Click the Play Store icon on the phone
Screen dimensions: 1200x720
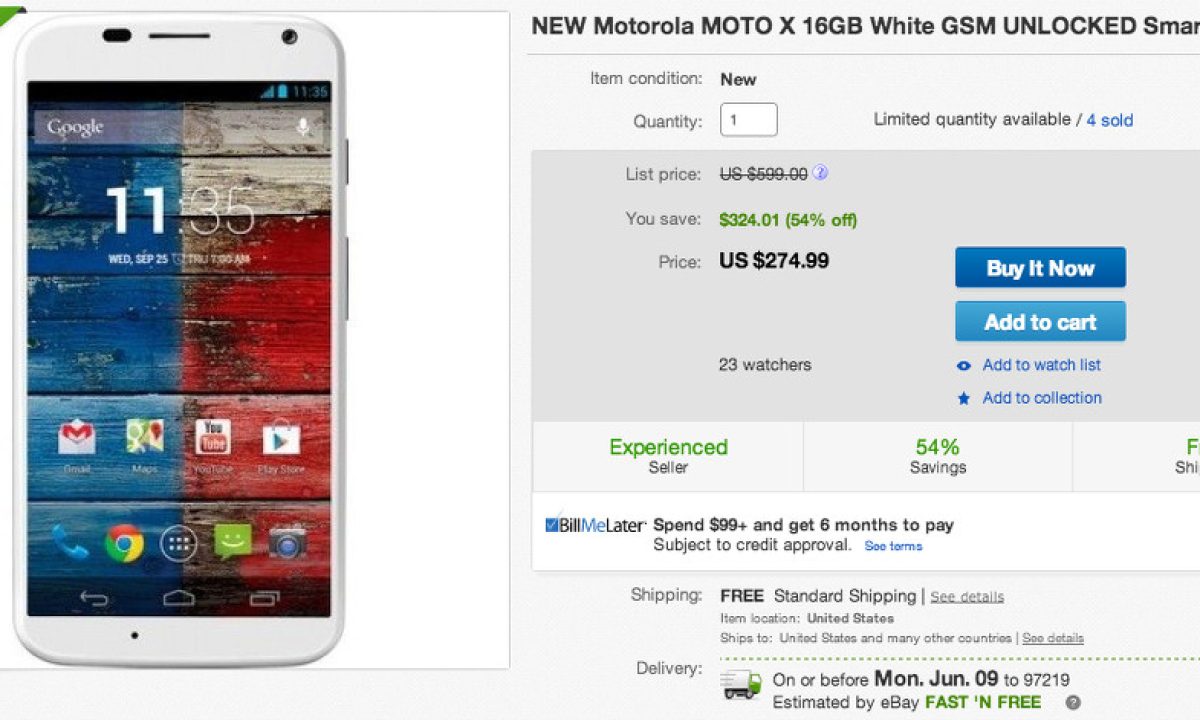(x=281, y=439)
